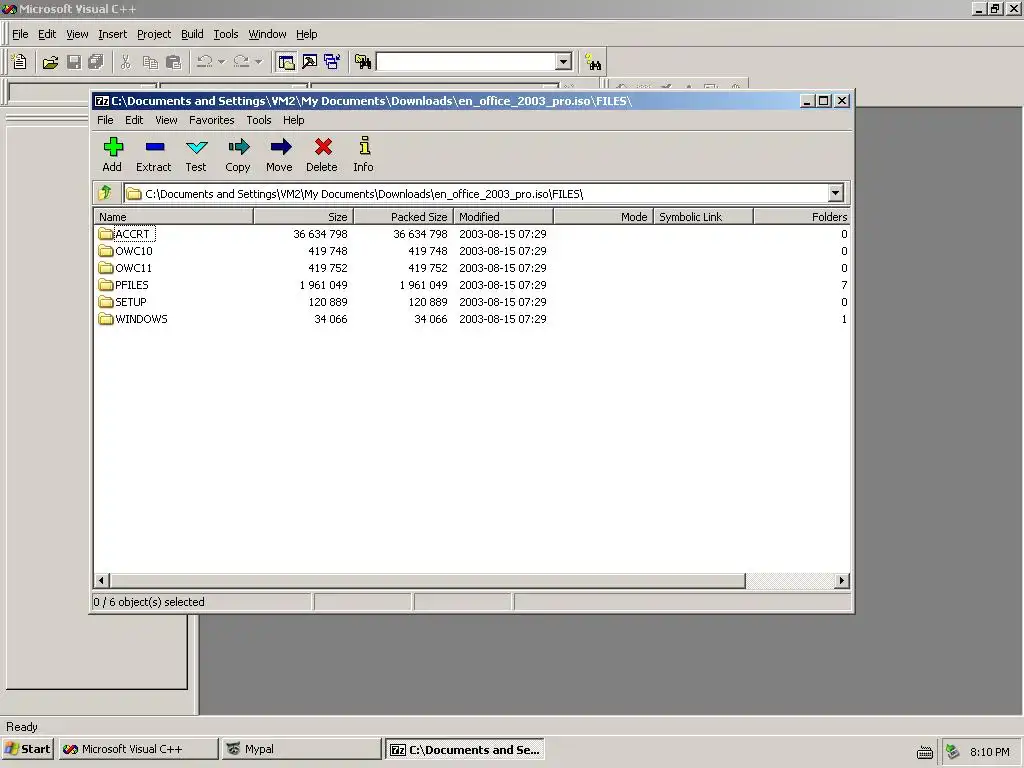Click the Open file icon in Visual C++
This screenshot has height=768, width=1024.
point(50,62)
